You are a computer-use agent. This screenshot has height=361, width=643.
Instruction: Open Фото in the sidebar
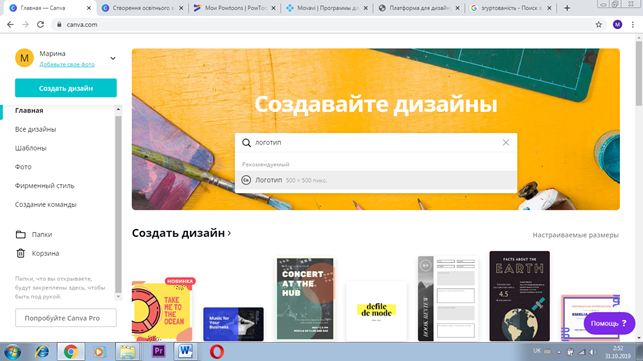coord(23,167)
